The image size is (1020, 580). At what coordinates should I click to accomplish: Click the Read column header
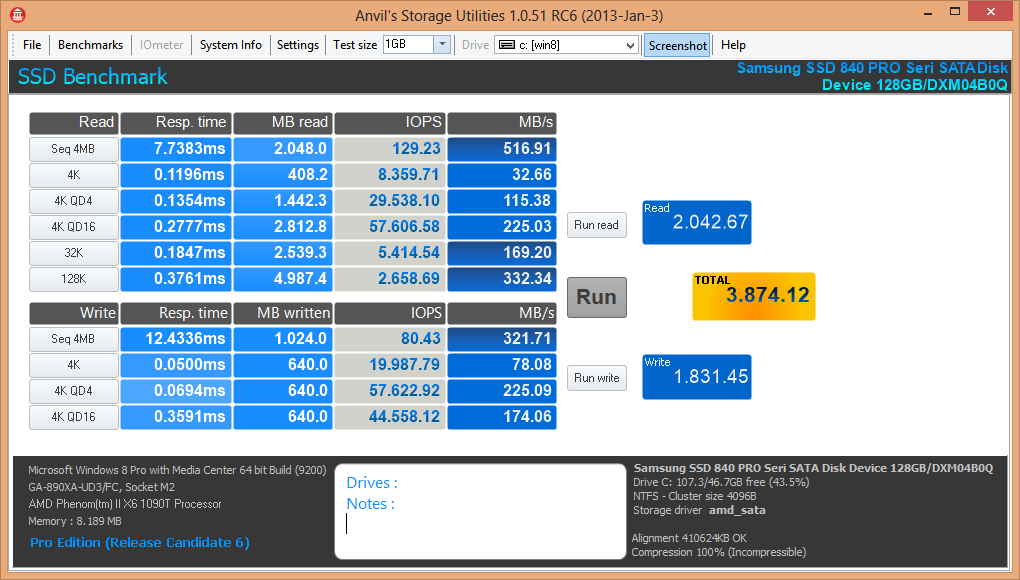pyautogui.click(x=74, y=123)
